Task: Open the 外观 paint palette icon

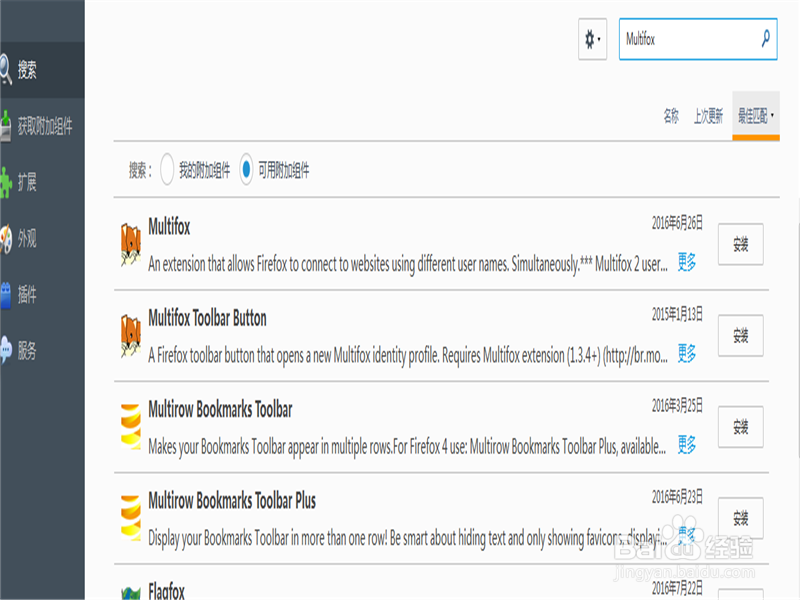Action: pyautogui.click(x=6, y=238)
